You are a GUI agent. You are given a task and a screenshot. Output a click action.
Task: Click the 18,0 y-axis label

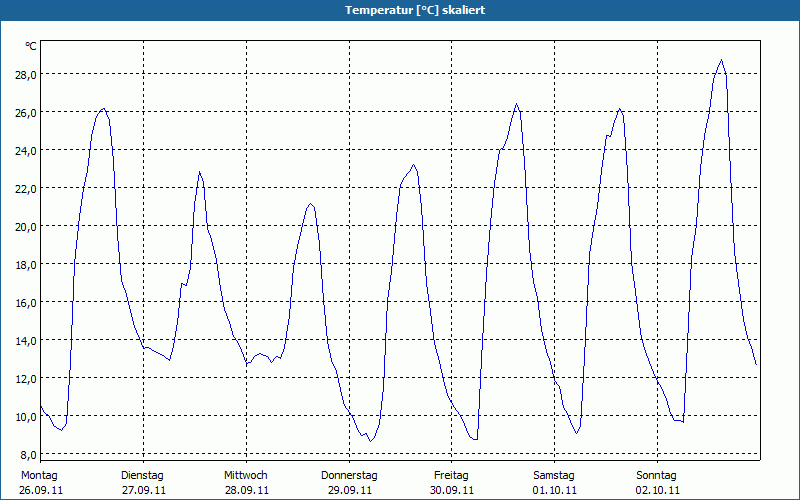click(26, 265)
